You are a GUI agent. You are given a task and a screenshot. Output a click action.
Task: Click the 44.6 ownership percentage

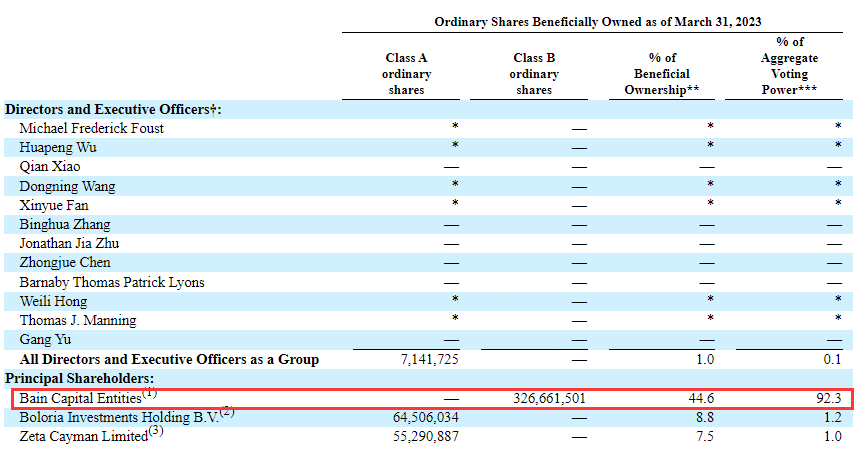pos(701,399)
